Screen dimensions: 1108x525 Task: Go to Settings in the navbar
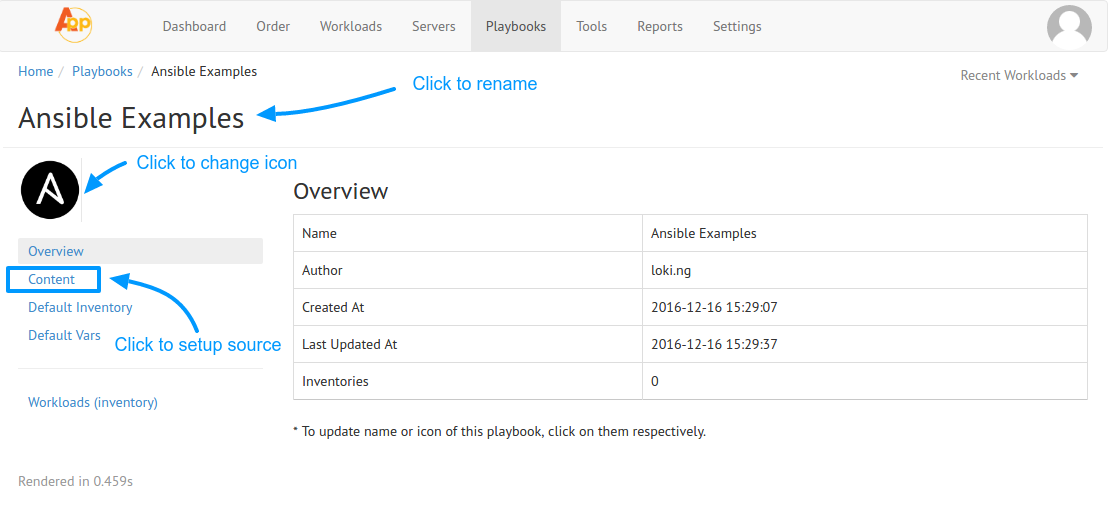pos(737,26)
